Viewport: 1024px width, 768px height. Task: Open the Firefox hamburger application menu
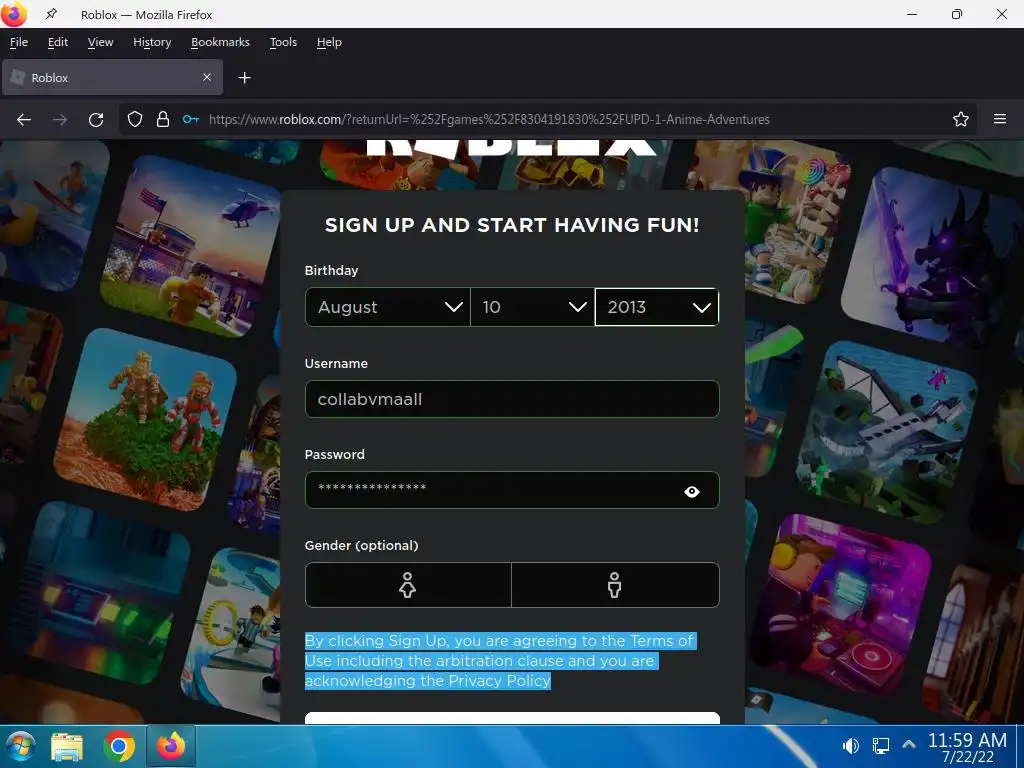pyautogui.click(x=1000, y=119)
